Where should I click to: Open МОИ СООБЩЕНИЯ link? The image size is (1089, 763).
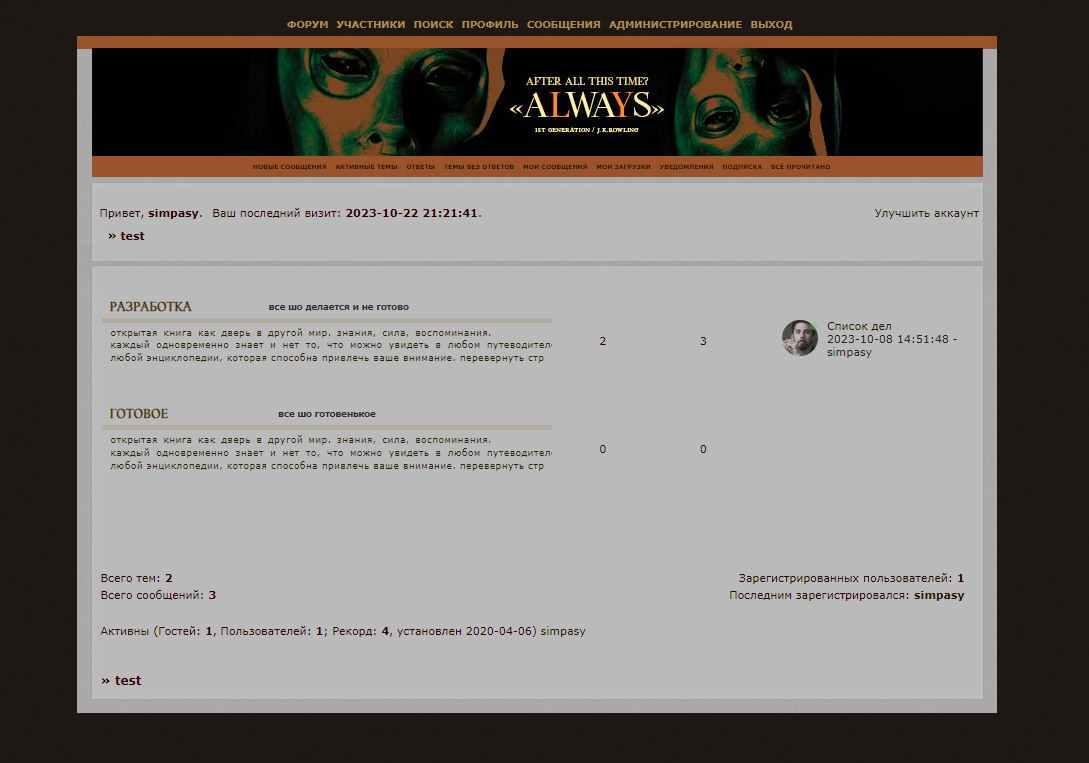[555, 167]
